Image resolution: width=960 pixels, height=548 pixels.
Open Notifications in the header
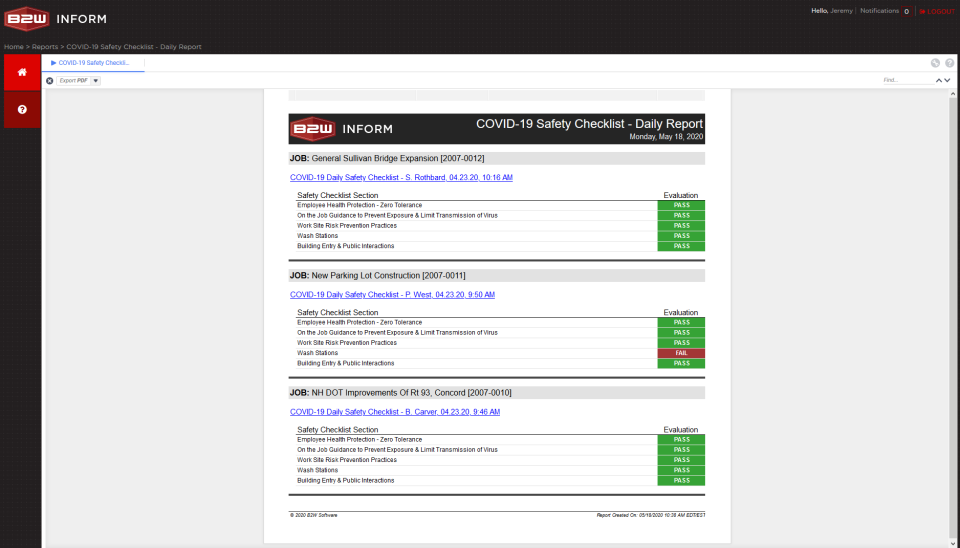879,11
